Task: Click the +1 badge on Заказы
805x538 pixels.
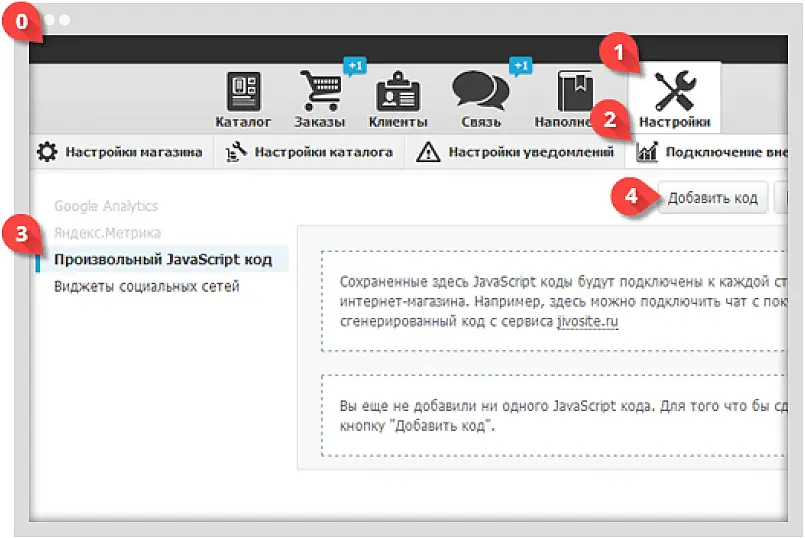Action: coord(354,66)
